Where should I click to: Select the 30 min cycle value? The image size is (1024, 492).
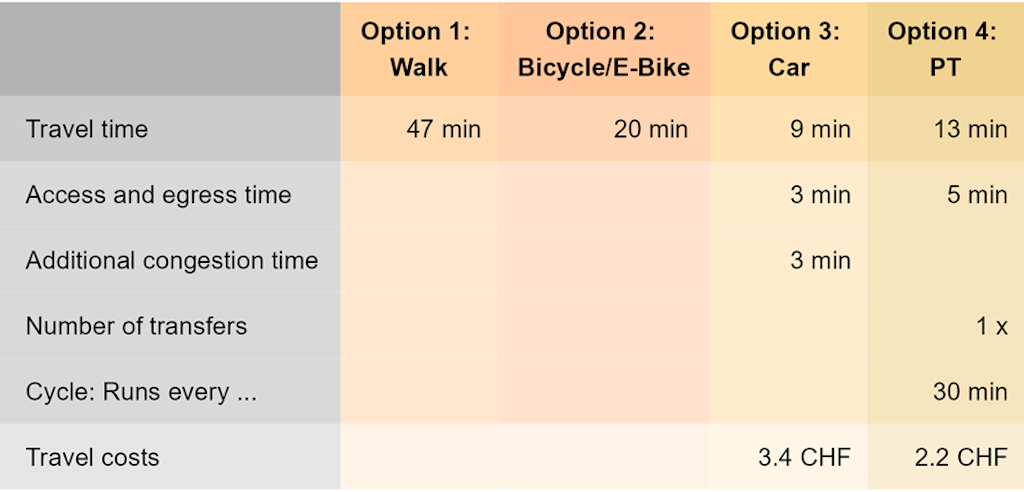coord(969,392)
